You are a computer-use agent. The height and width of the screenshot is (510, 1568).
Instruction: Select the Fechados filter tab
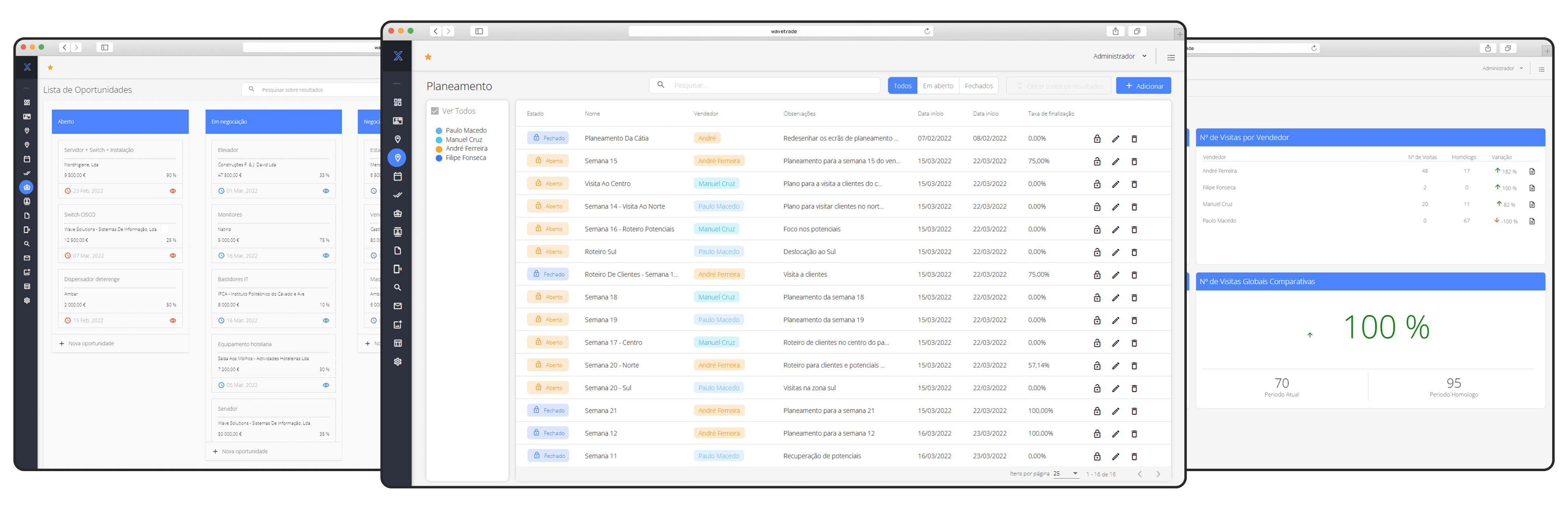tap(979, 86)
